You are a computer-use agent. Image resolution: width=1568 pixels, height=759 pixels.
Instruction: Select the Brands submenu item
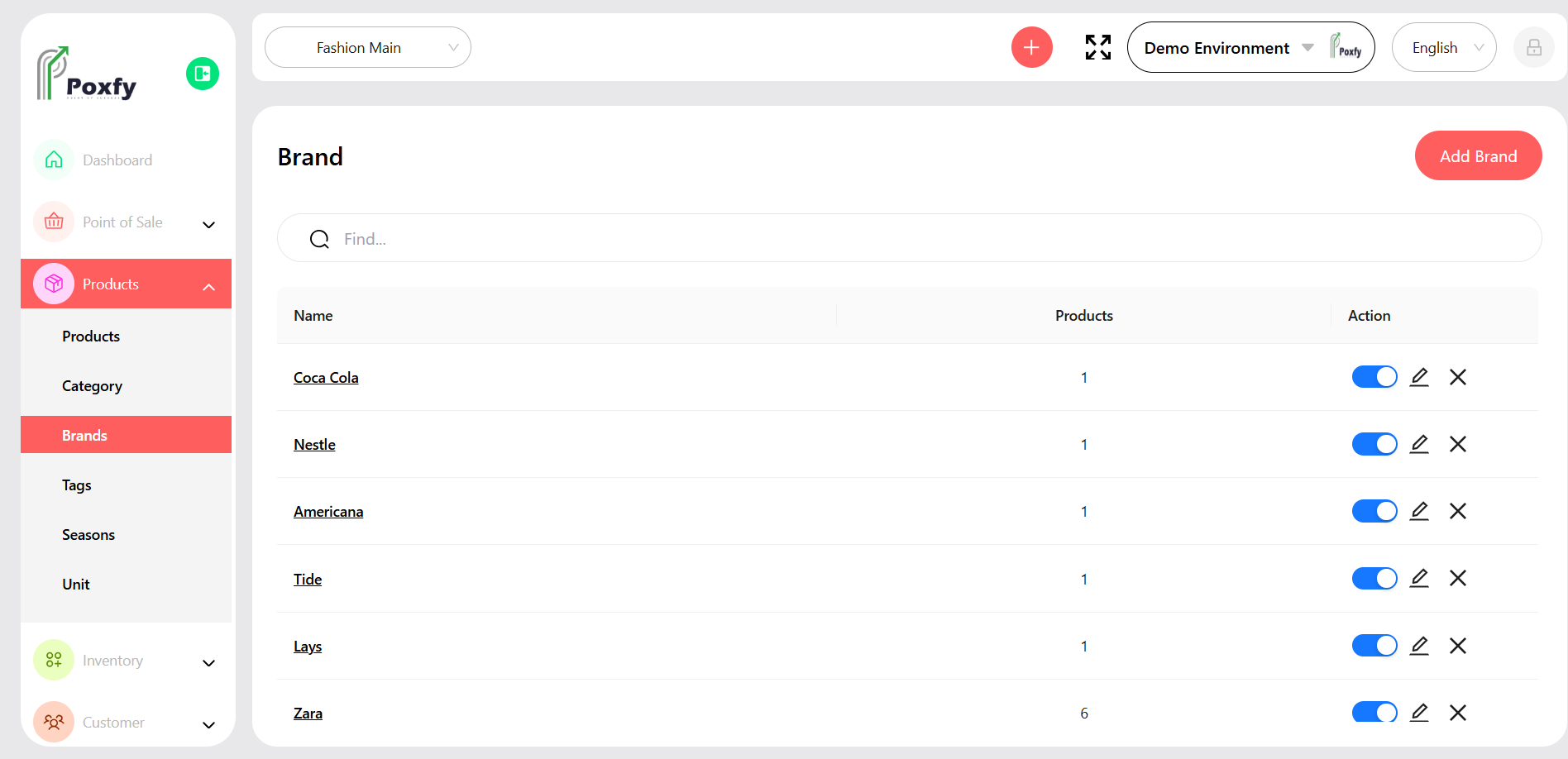126,435
